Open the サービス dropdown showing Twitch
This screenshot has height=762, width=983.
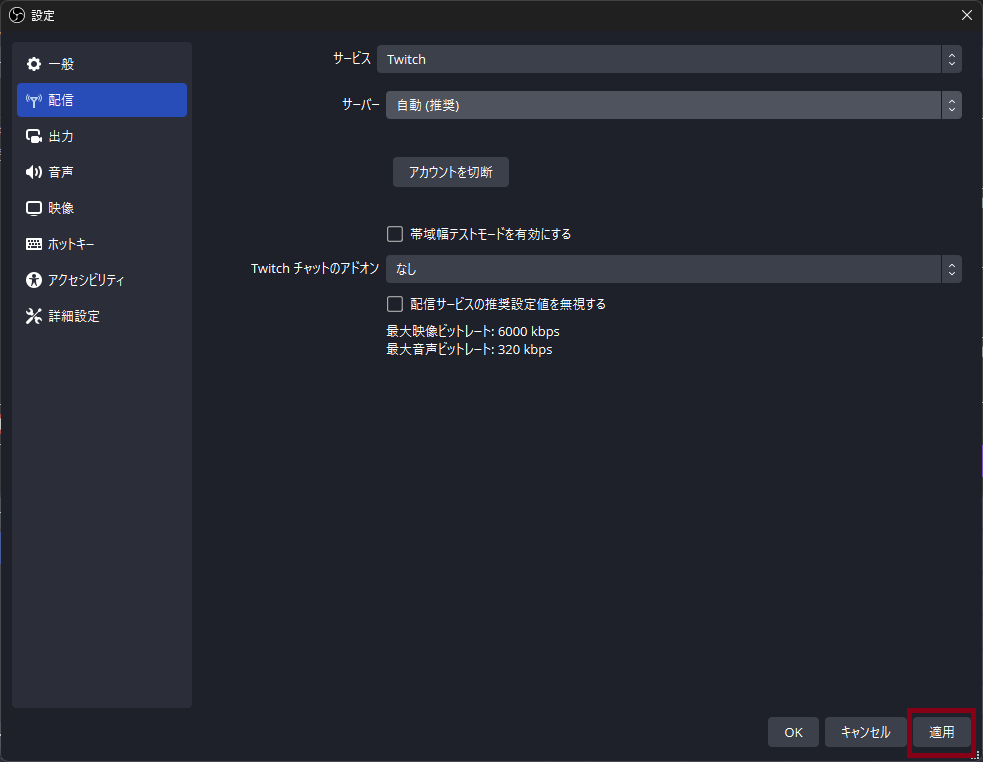[x=668, y=59]
